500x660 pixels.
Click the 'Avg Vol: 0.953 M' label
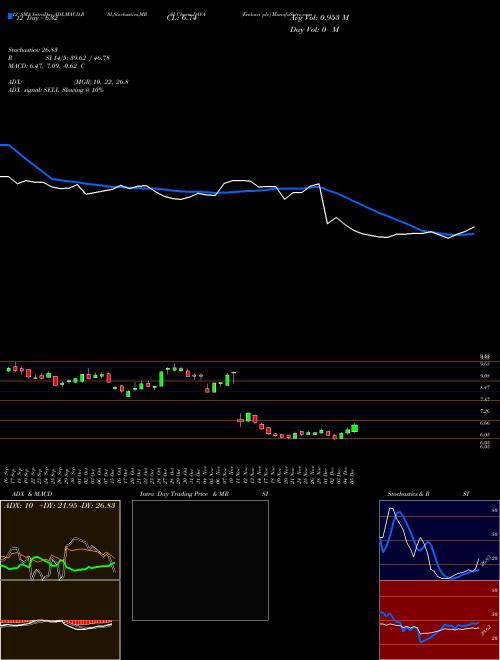320,17
